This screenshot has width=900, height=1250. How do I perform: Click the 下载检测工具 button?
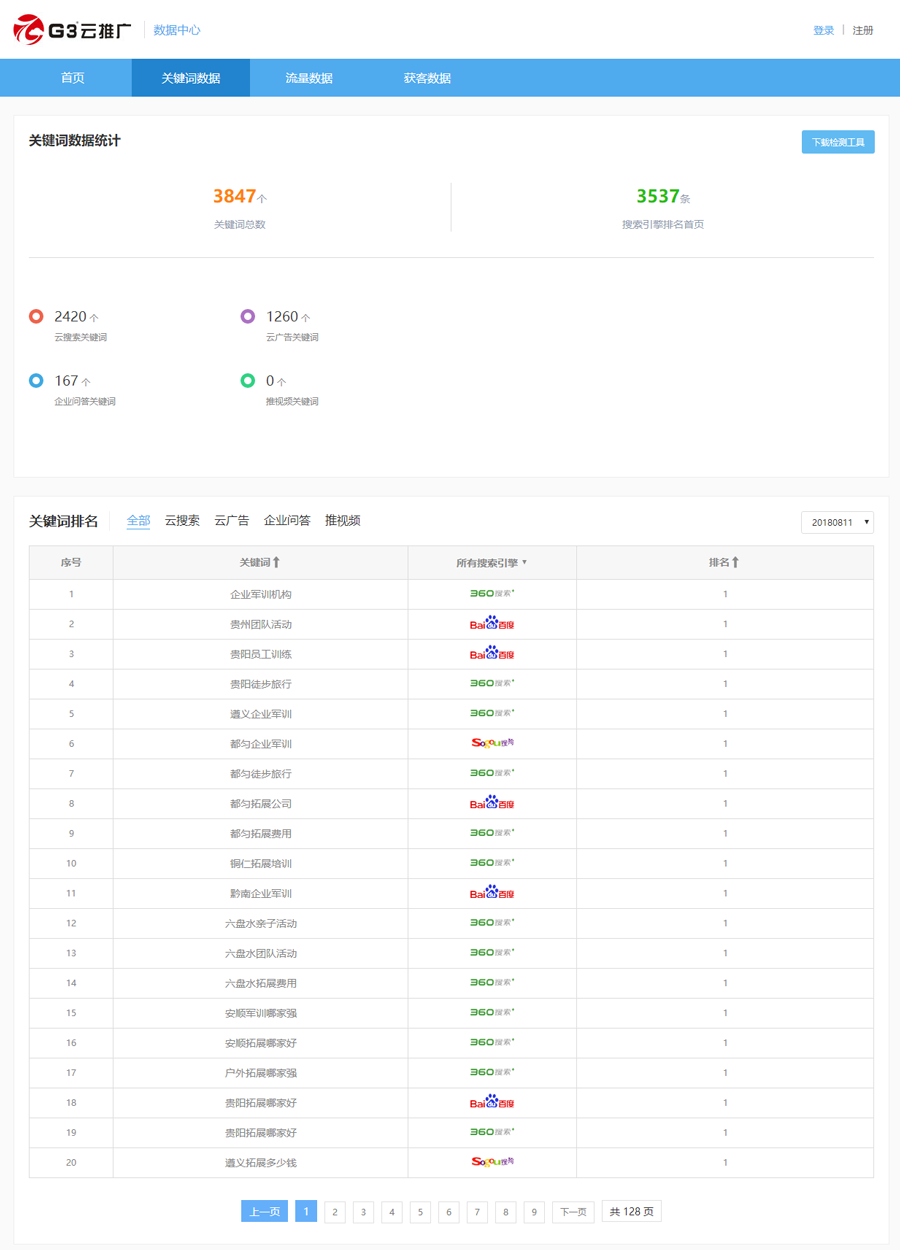click(838, 142)
